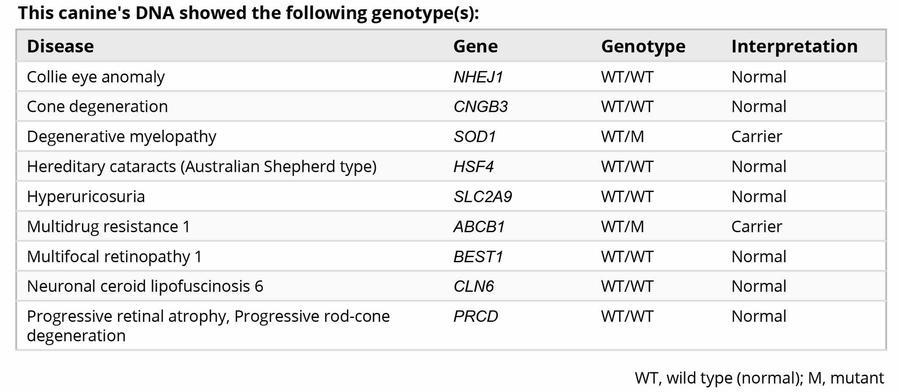Select Multidrug resistance 1 disease name
This screenshot has width=899, height=392.
tap(108, 226)
